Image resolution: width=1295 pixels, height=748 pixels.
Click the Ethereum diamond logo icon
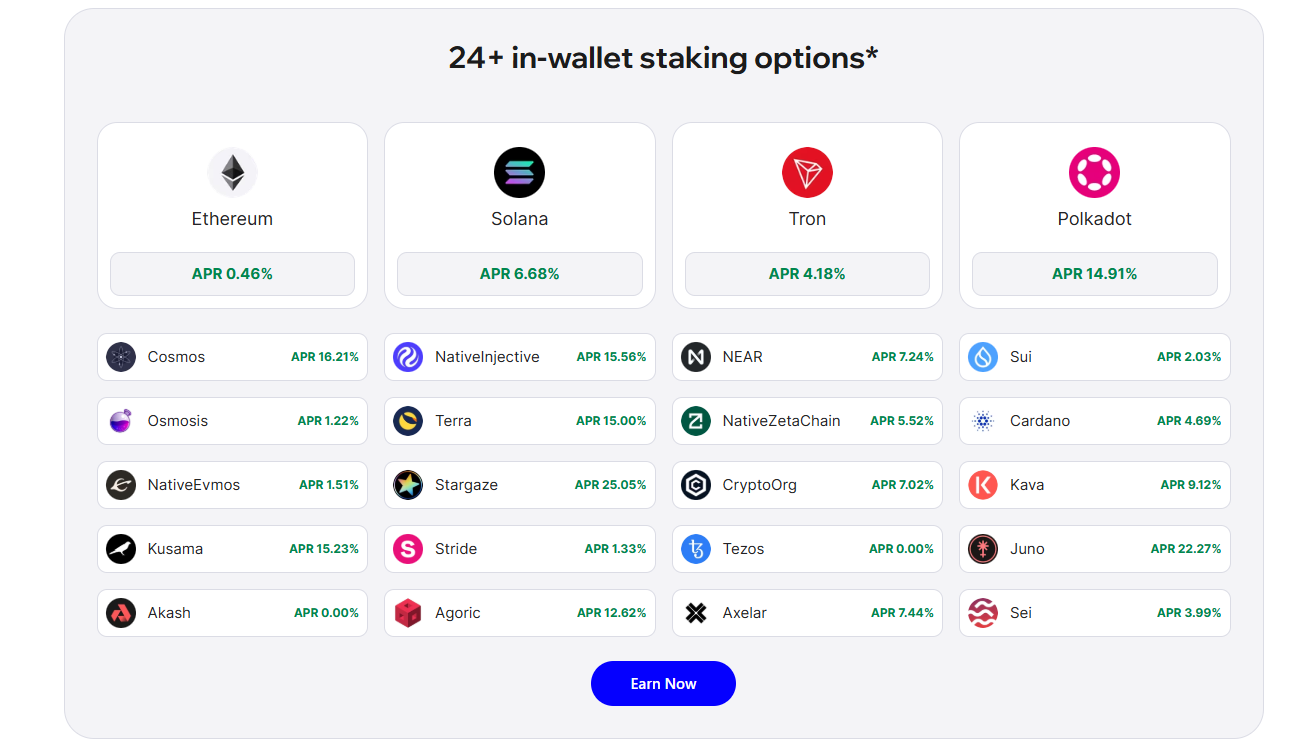click(x=232, y=173)
